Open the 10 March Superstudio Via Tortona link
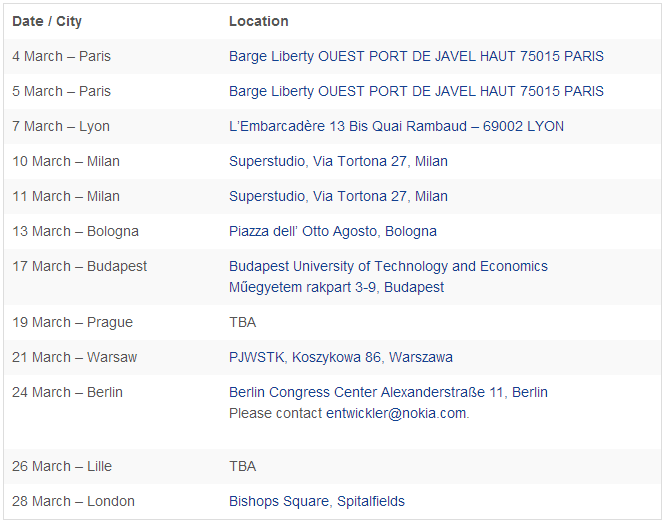Viewport: 665px width, 524px height. click(x=338, y=161)
